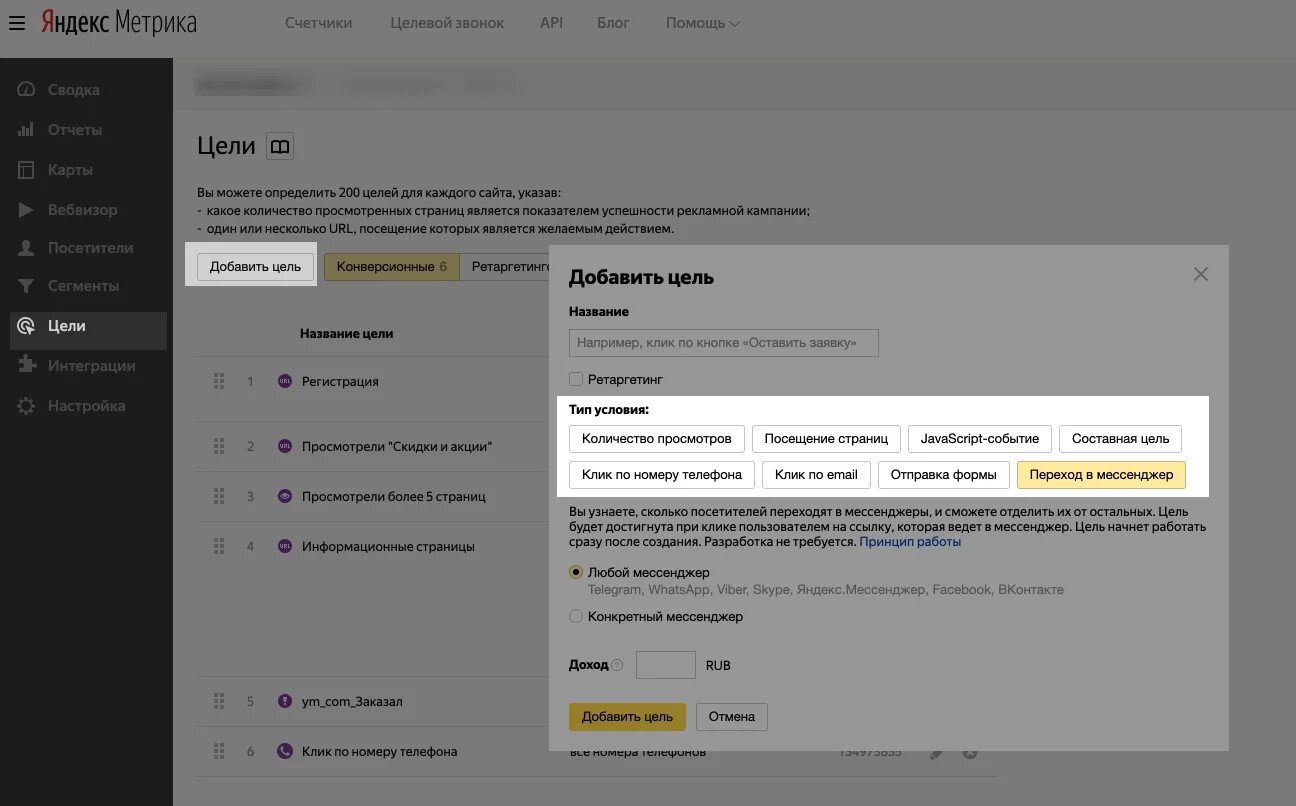Click the Цели target icon
The image size is (1296, 806).
tap(27, 326)
